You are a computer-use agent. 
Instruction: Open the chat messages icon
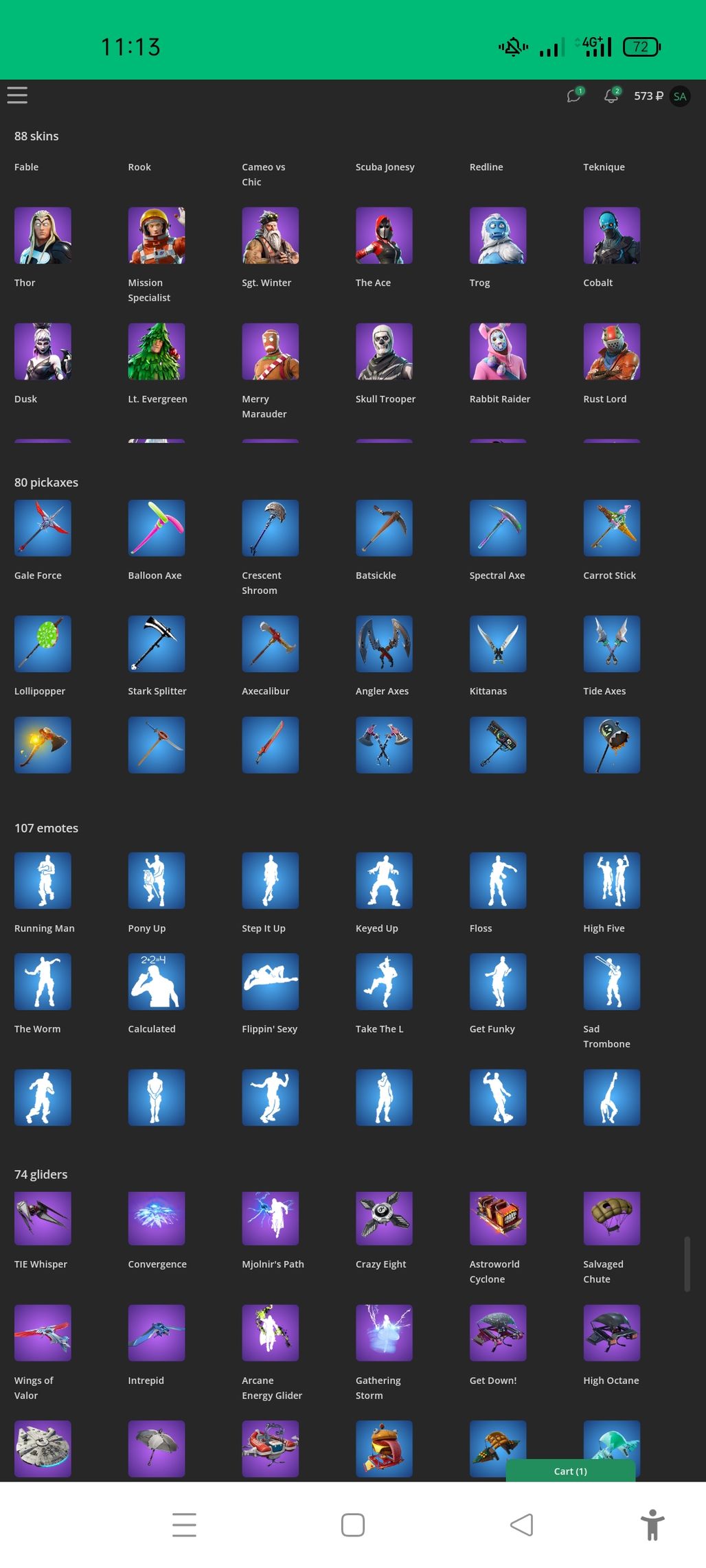[574, 96]
